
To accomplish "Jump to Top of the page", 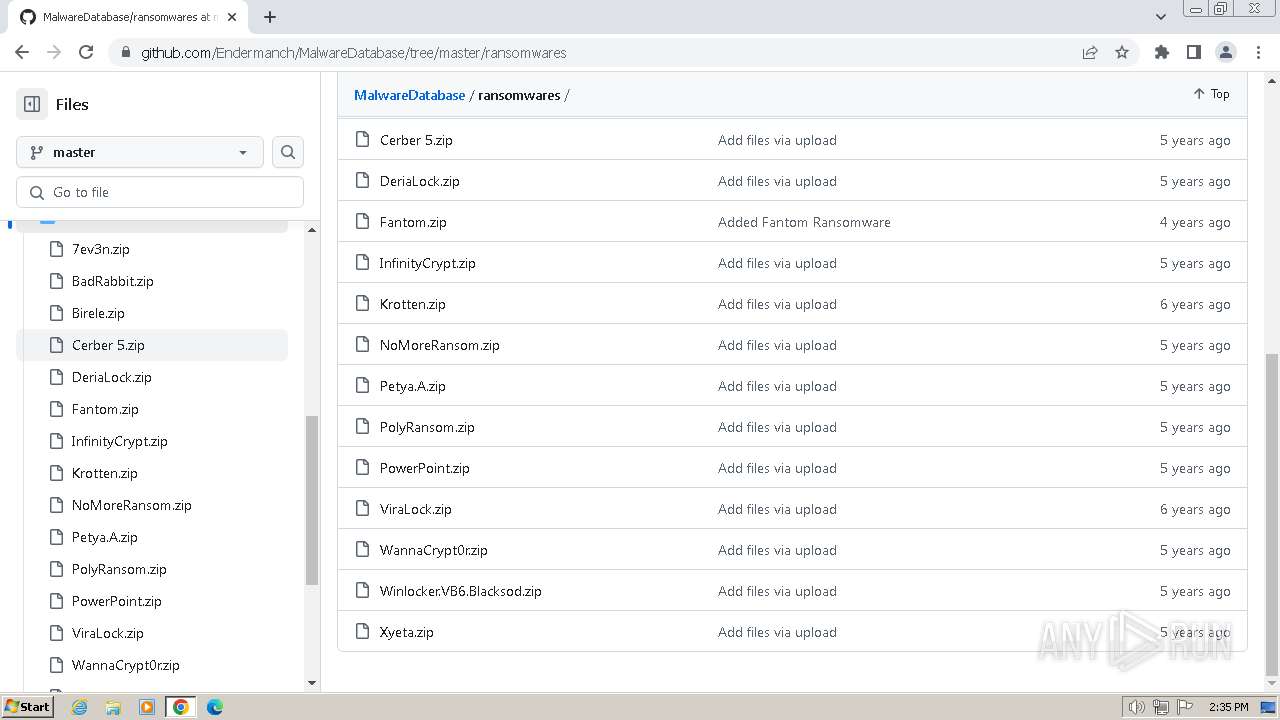I will pos(1211,94).
